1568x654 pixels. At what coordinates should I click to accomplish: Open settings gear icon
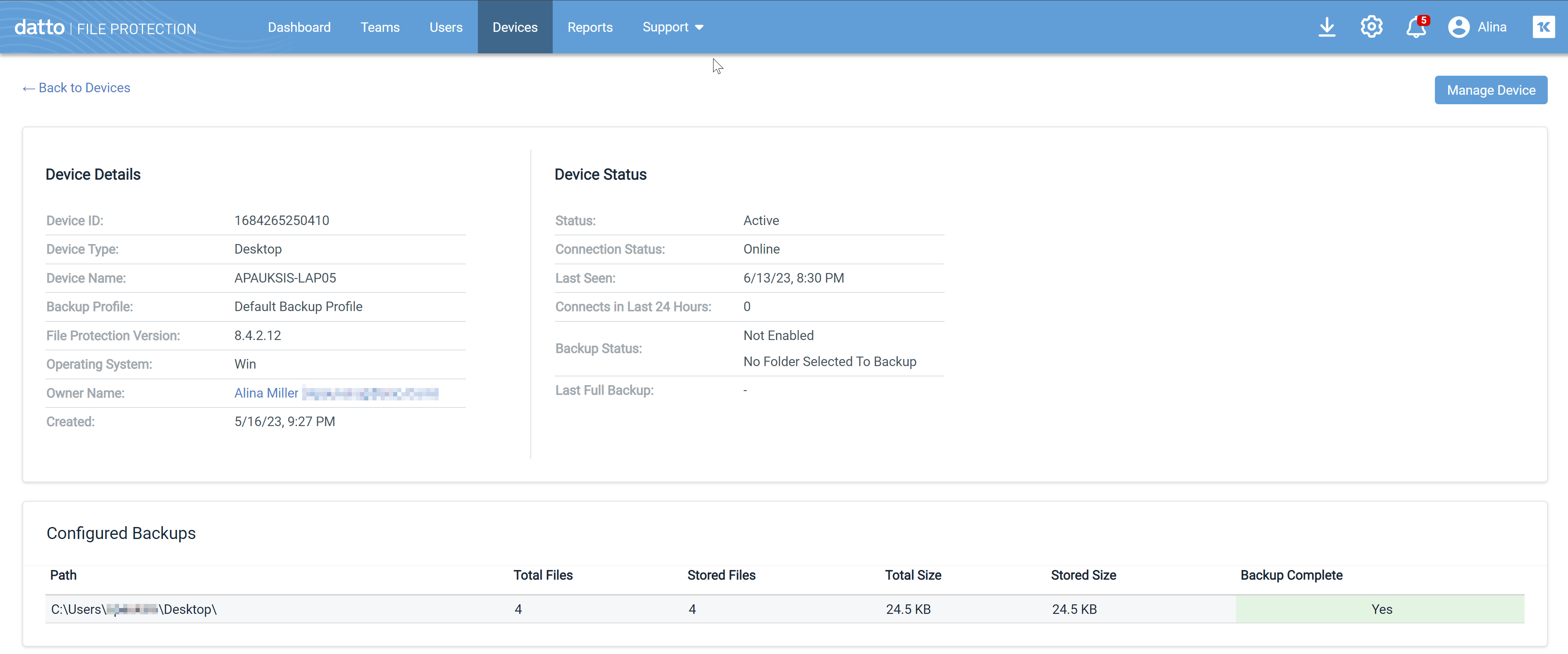tap(1371, 27)
